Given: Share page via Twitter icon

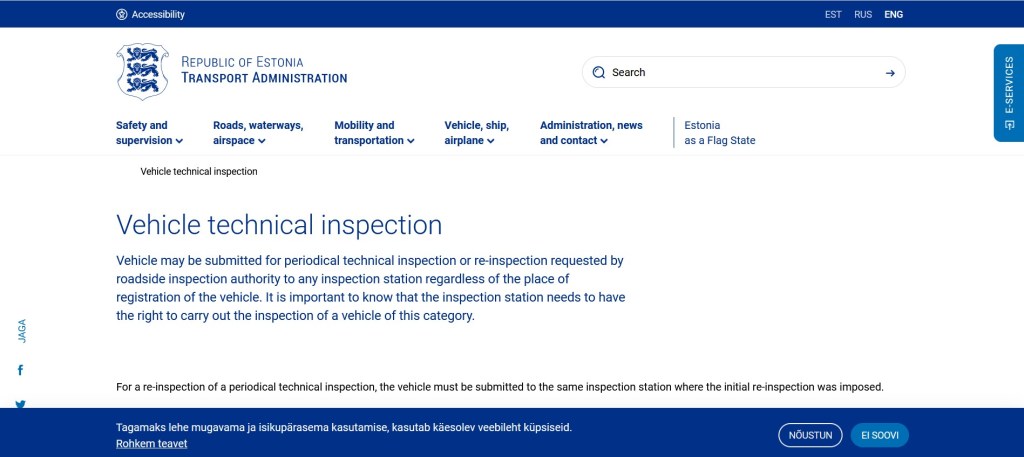Looking at the screenshot, I should 20,404.
